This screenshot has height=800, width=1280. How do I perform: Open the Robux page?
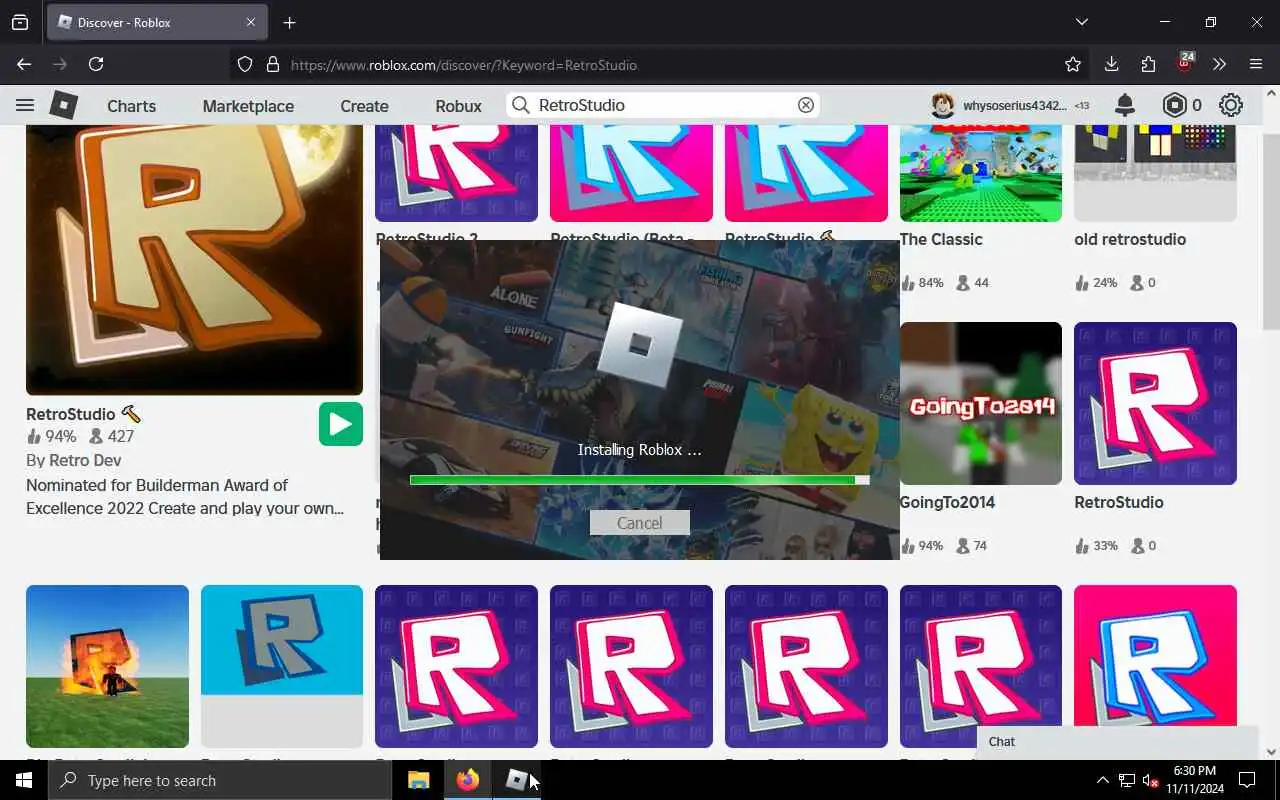458,106
